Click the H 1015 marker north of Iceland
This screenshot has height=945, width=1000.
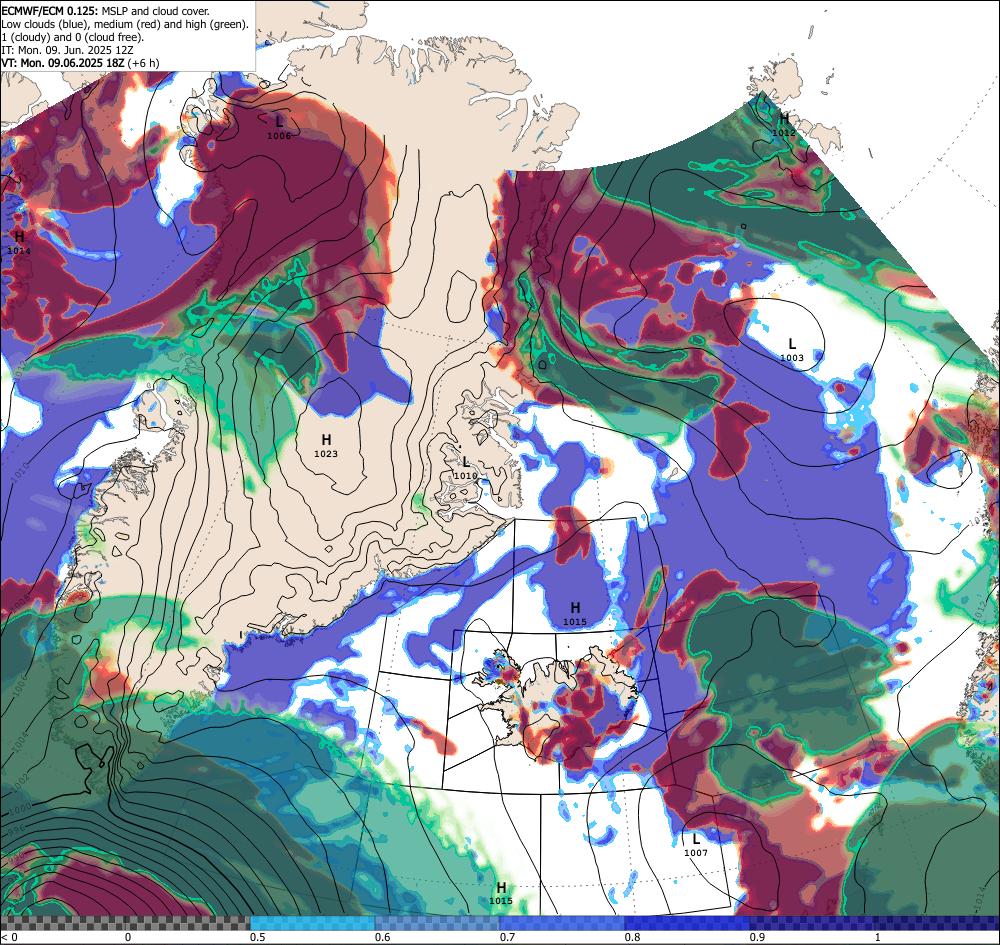pyautogui.click(x=575, y=613)
